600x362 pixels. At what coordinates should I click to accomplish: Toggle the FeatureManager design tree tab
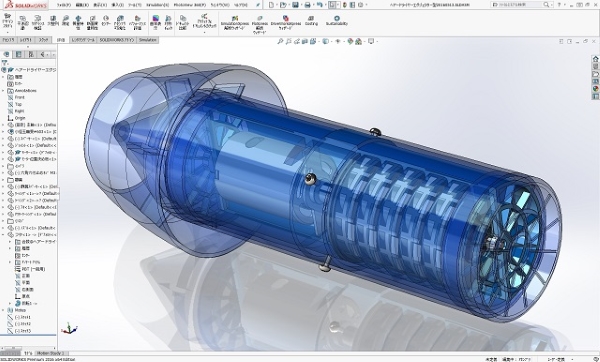(x=6, y=54)
